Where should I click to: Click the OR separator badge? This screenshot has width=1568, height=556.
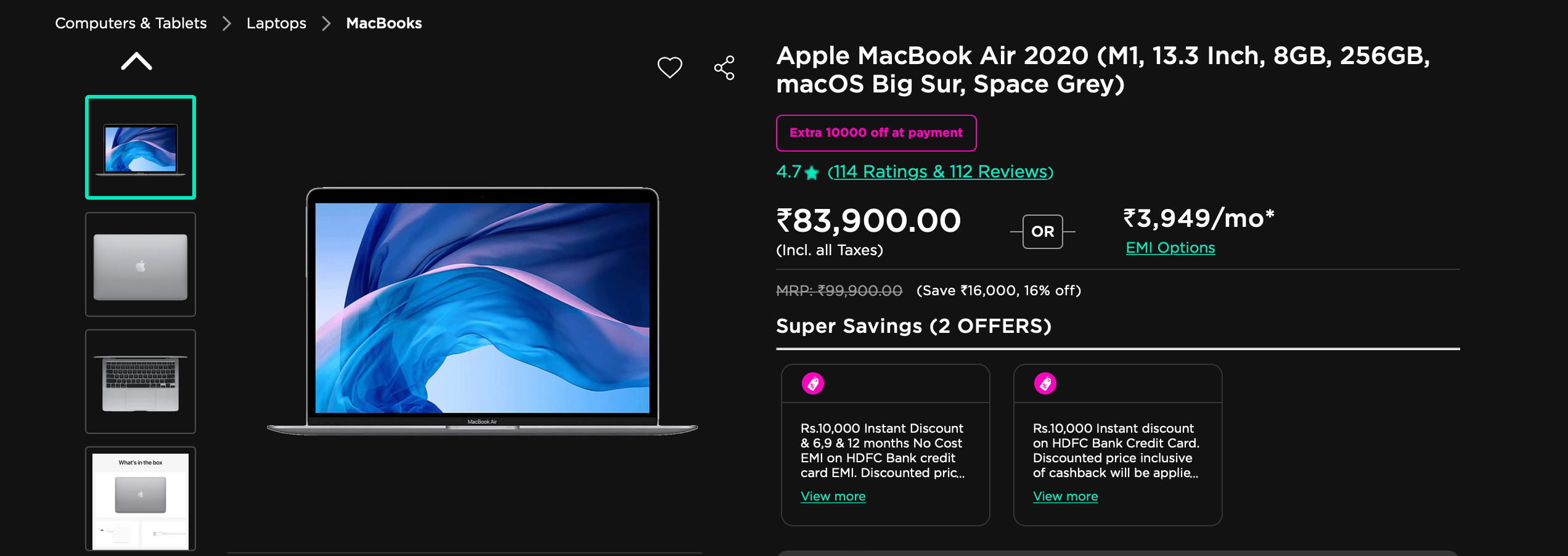pyautogui.click(x=1043, y=232)
